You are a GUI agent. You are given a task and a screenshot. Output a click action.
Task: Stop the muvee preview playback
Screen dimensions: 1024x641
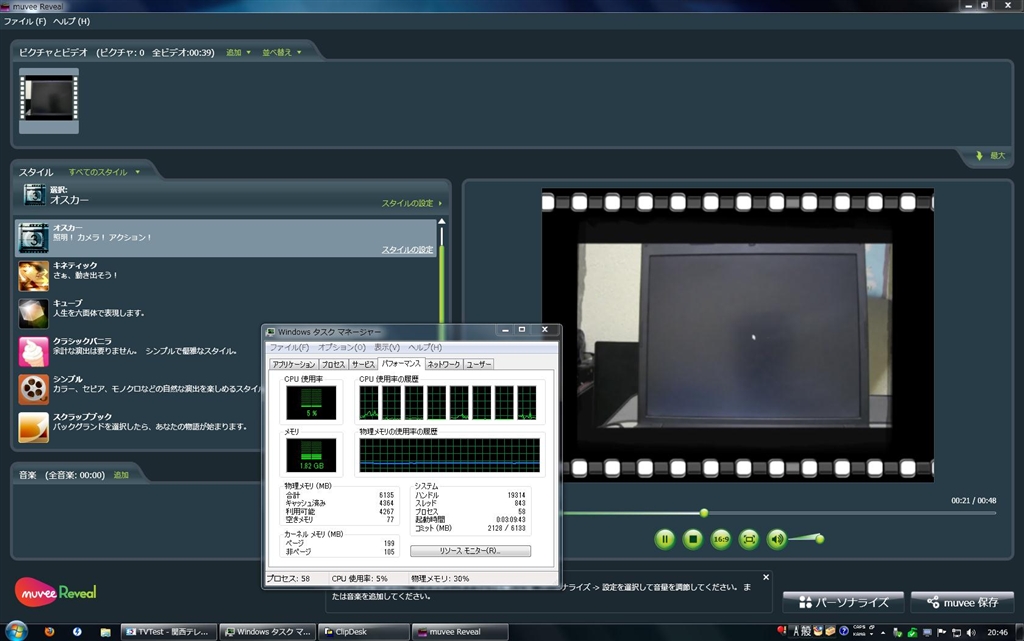point(692,539)
